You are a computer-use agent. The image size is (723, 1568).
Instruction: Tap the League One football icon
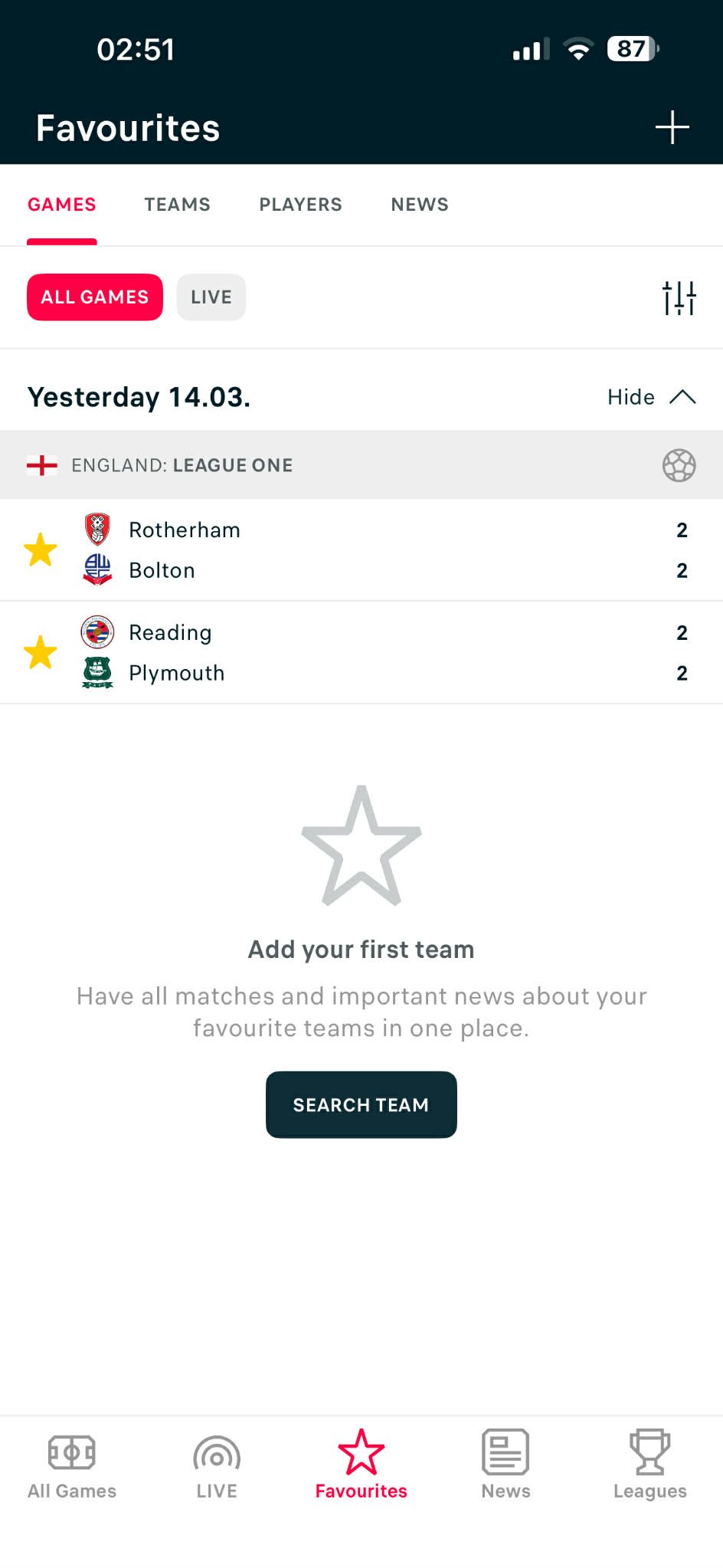pos(679,465)
